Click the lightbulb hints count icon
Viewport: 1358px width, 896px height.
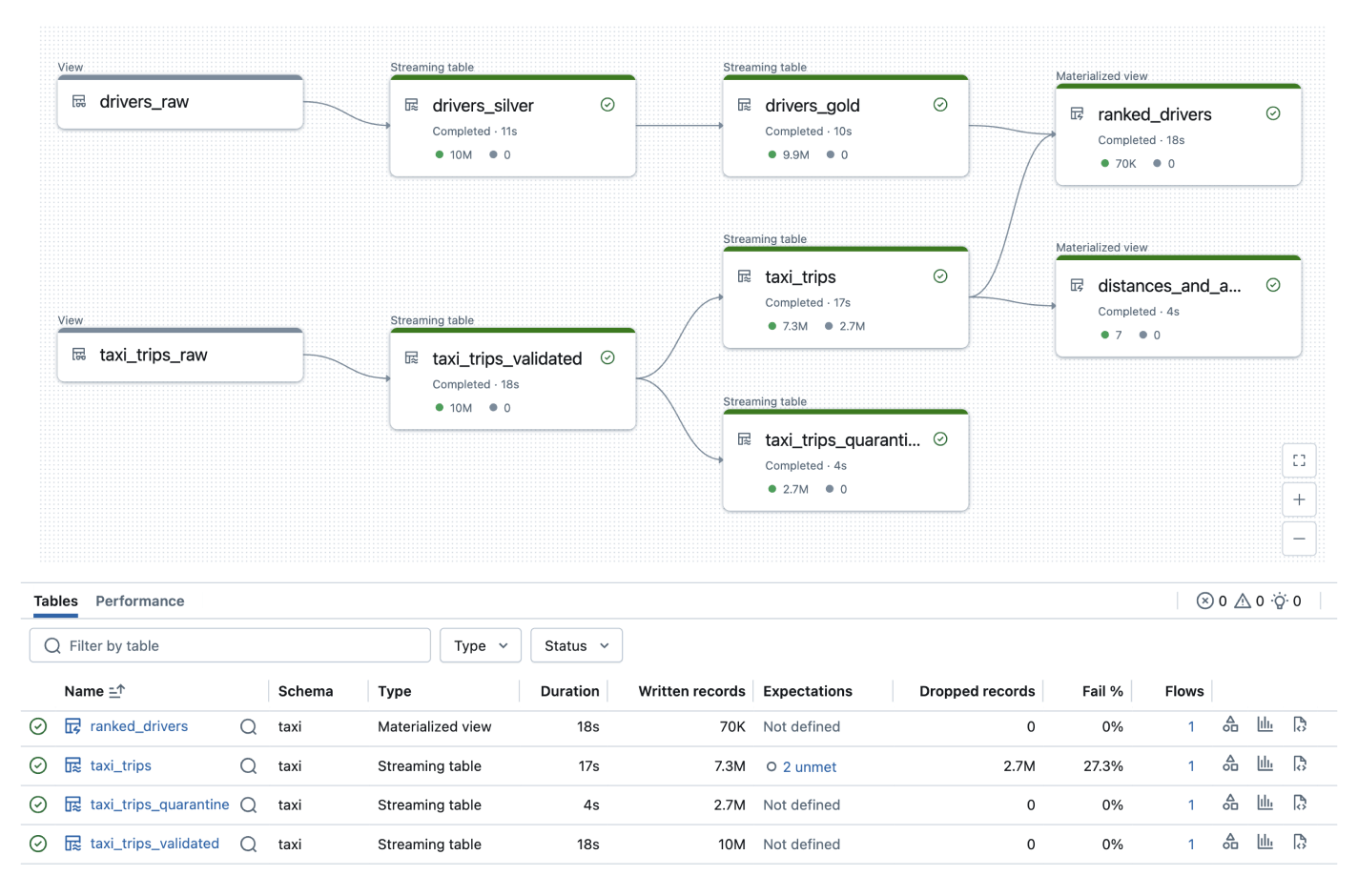[x=1280, y=601]
